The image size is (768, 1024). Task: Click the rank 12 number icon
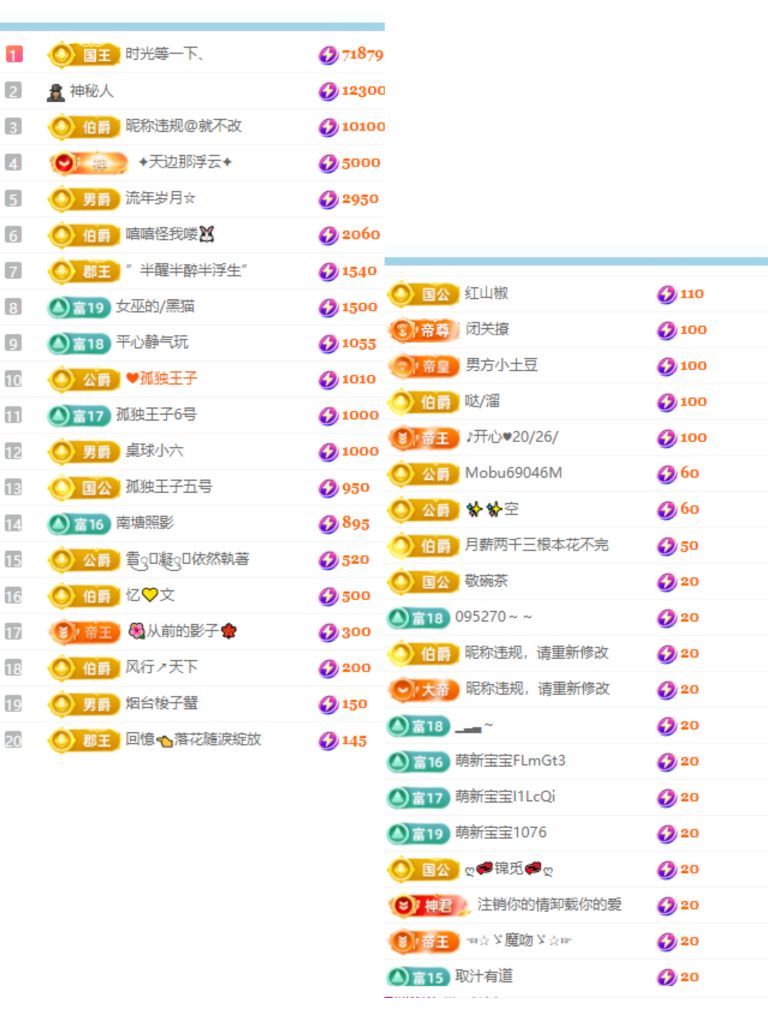click(13, 451)
